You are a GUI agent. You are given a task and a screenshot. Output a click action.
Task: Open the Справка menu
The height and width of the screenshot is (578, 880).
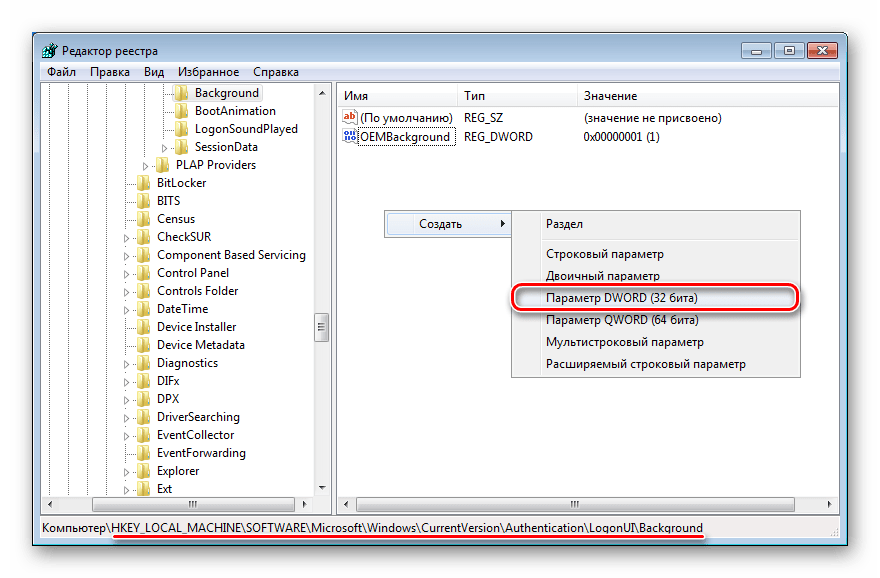click(x=276, y=72)
